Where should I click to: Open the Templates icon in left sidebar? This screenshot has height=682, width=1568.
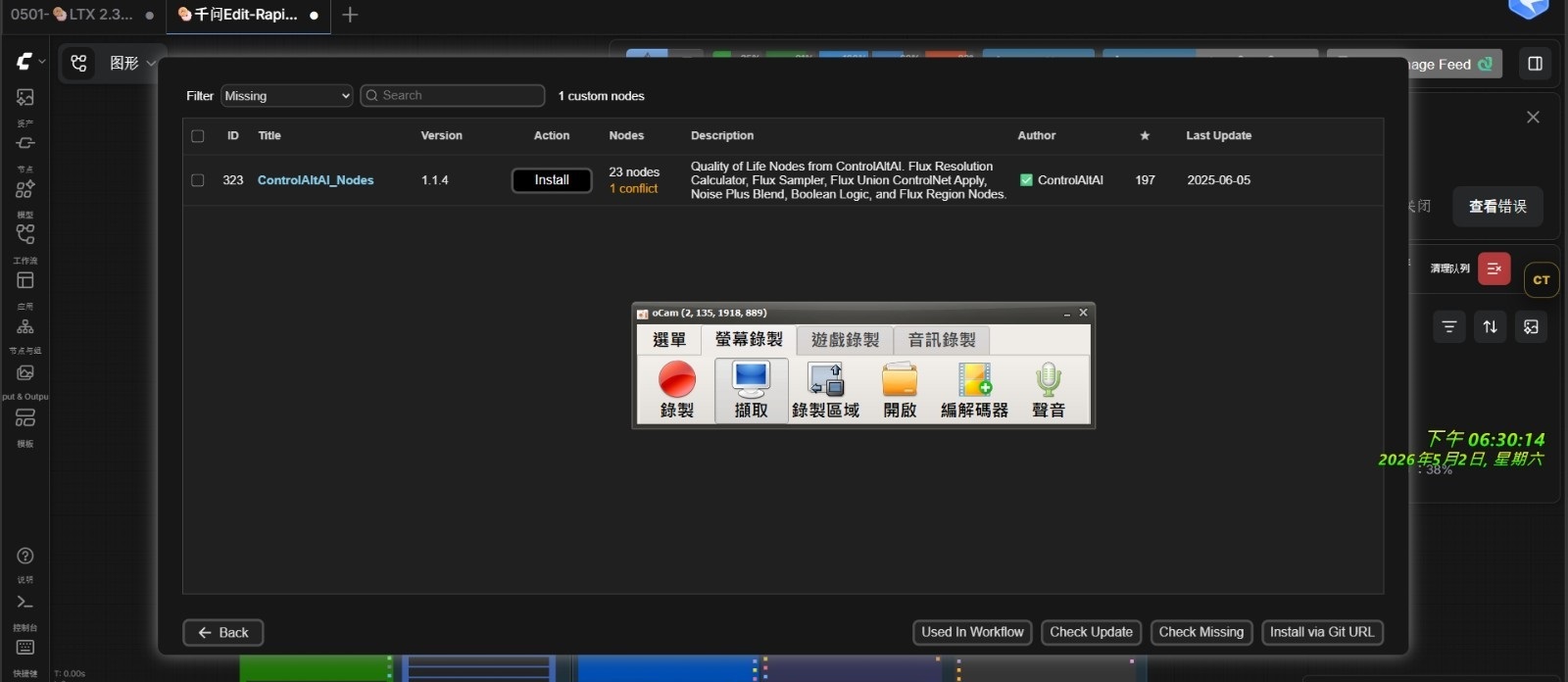point(25,418)
